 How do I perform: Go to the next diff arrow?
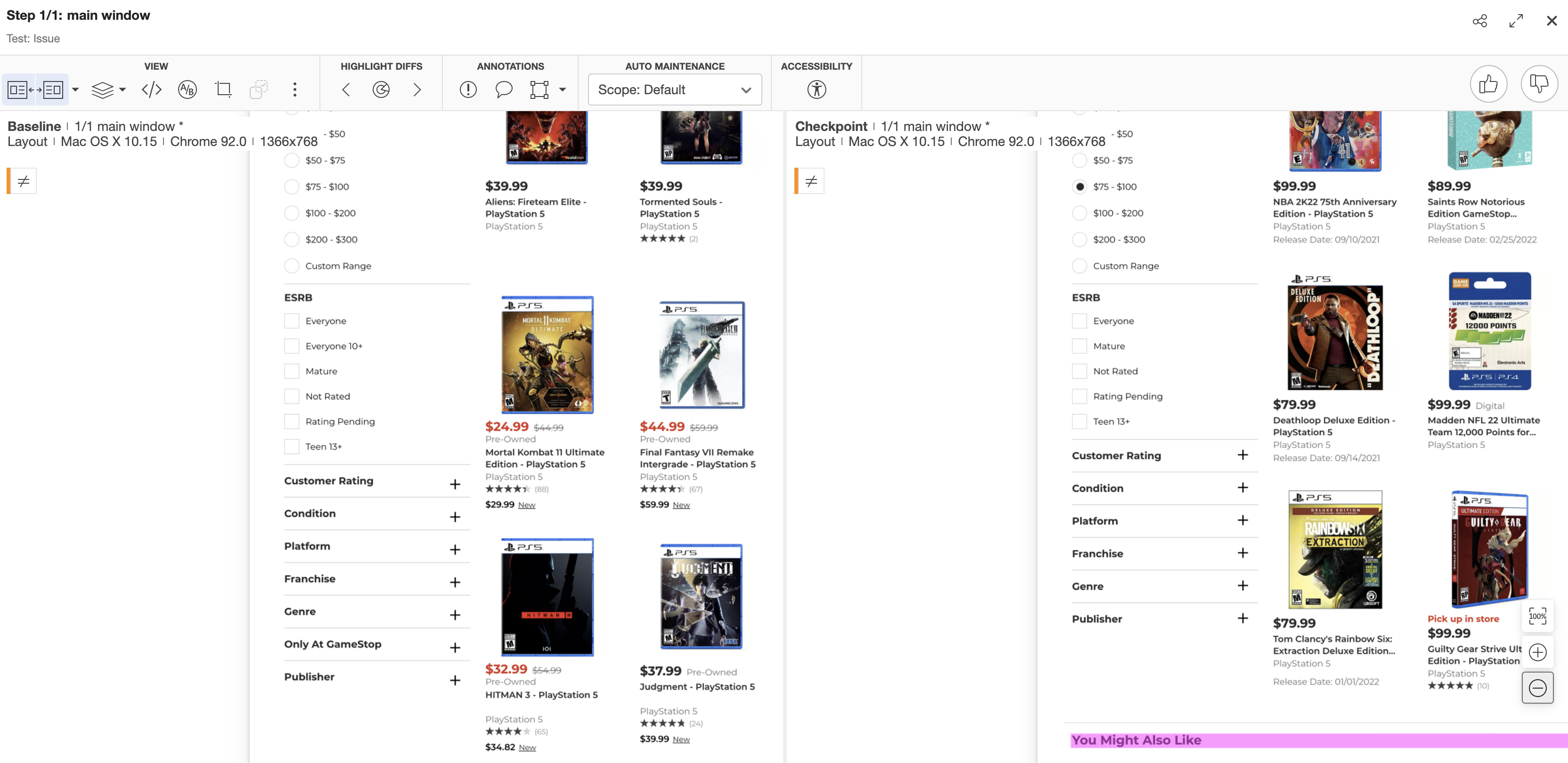click(417, 90)
